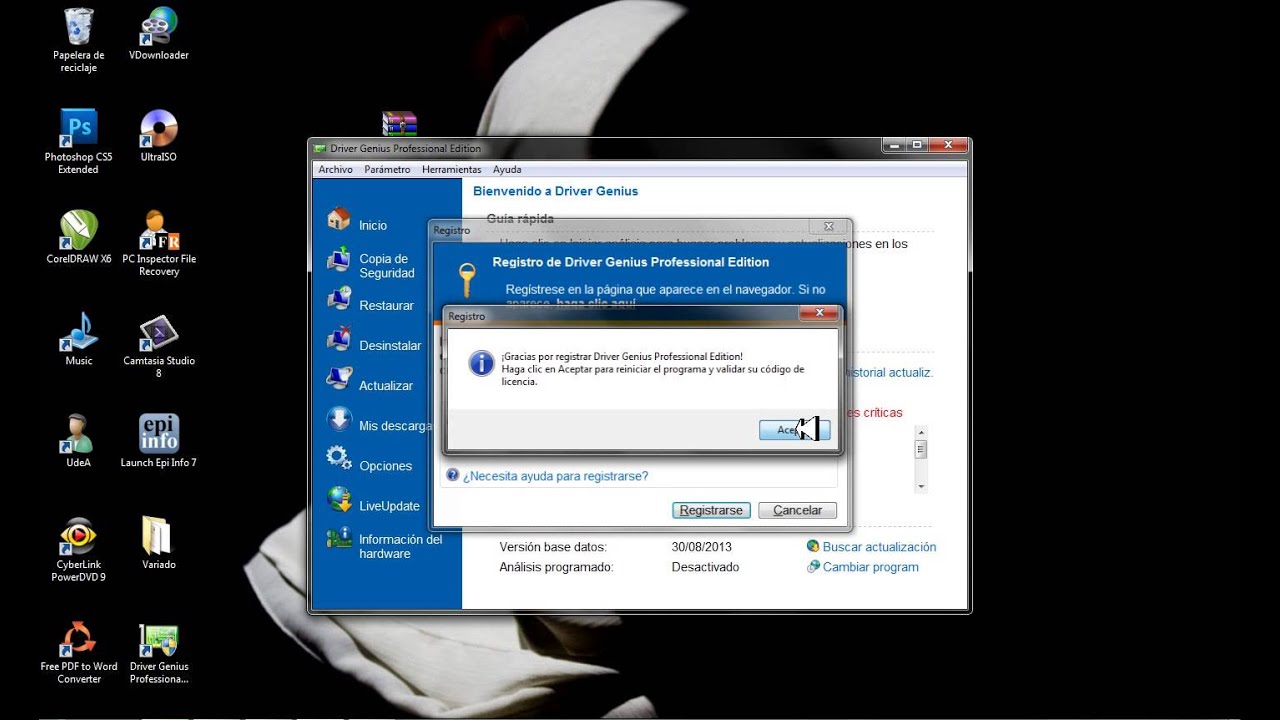Screen dimensions: 1280x720
Task: Click the Bienvenido a Driver Genius heading
Action: (555, 191)
